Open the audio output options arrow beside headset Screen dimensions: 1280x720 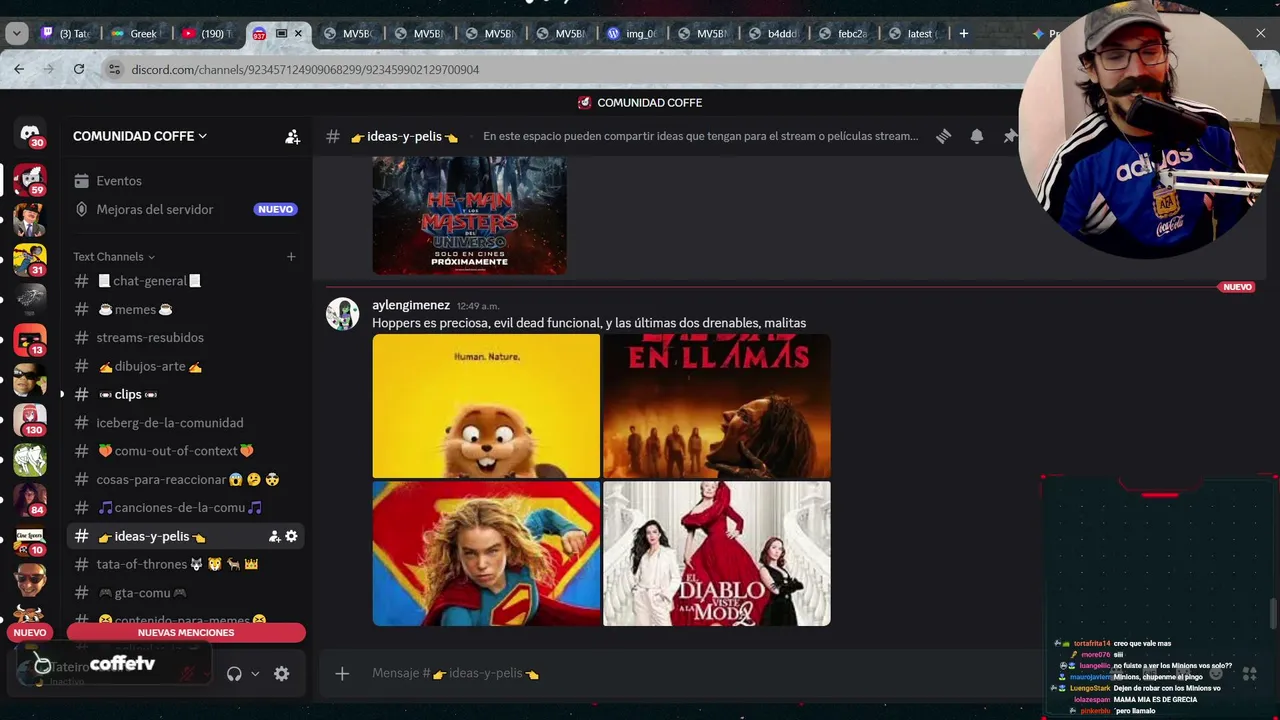click(255, 674)
